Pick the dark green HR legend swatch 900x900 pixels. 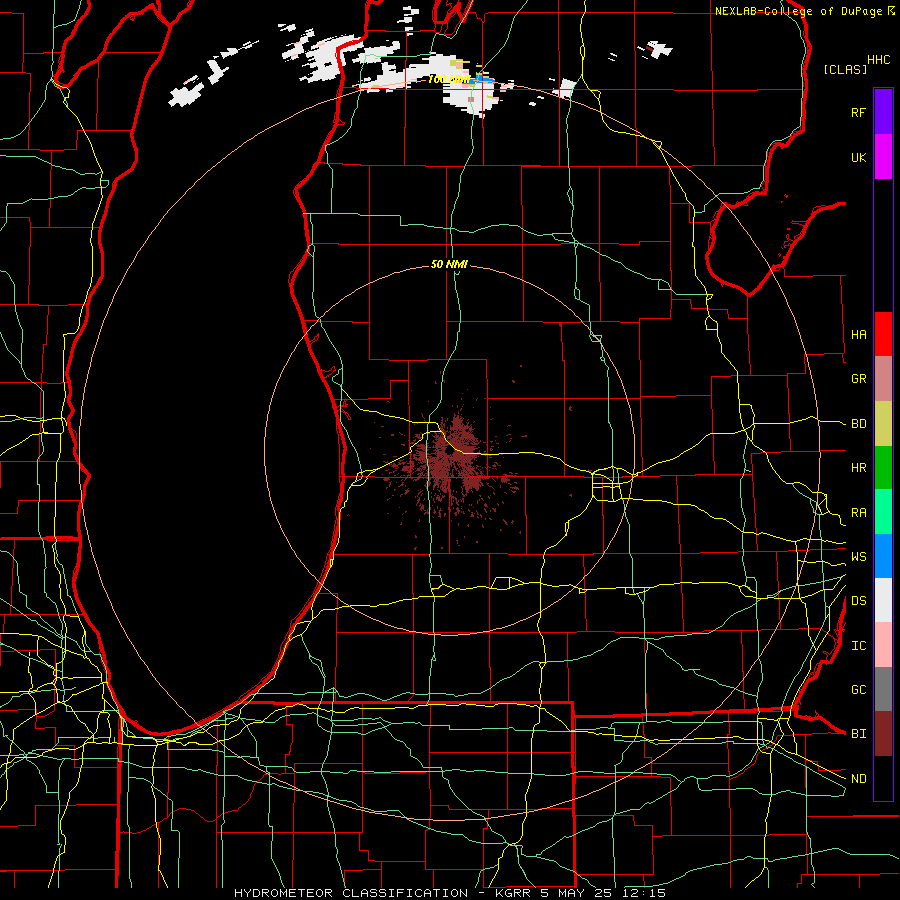click(883, 468)
